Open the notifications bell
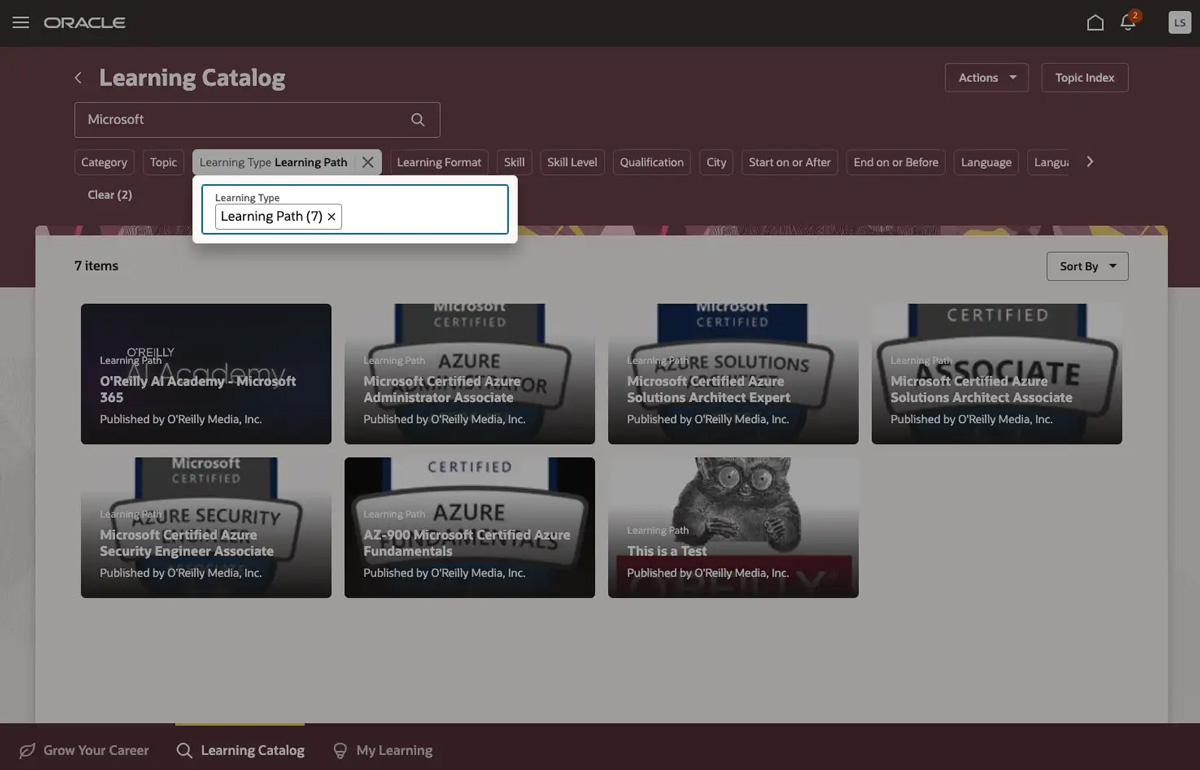Viewport: 1200px width, 770px height. pyautogui.click(x=1129, y=22)
